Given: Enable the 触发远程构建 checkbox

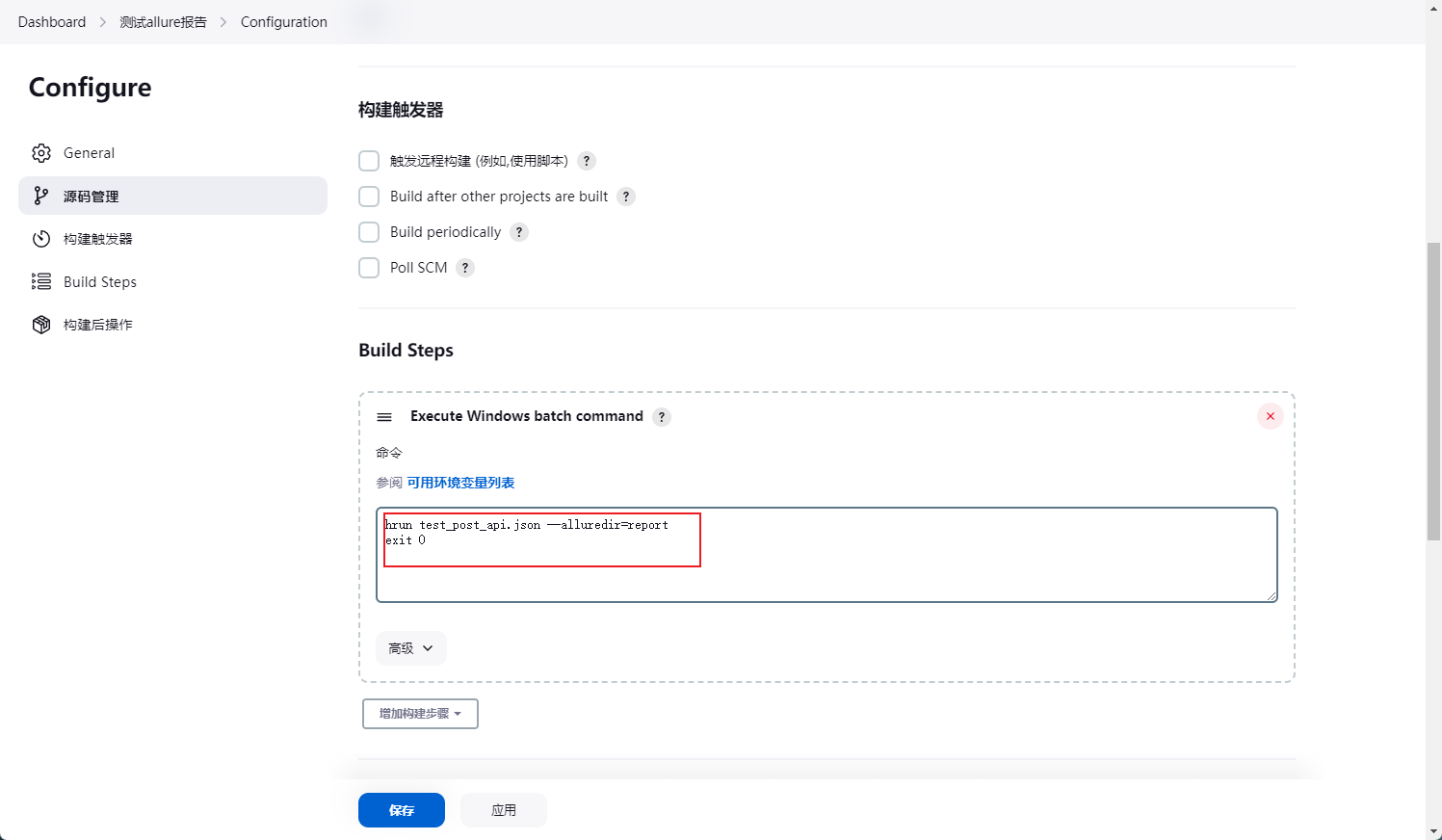Looking at the screenshot, I should tap(369, 161).
